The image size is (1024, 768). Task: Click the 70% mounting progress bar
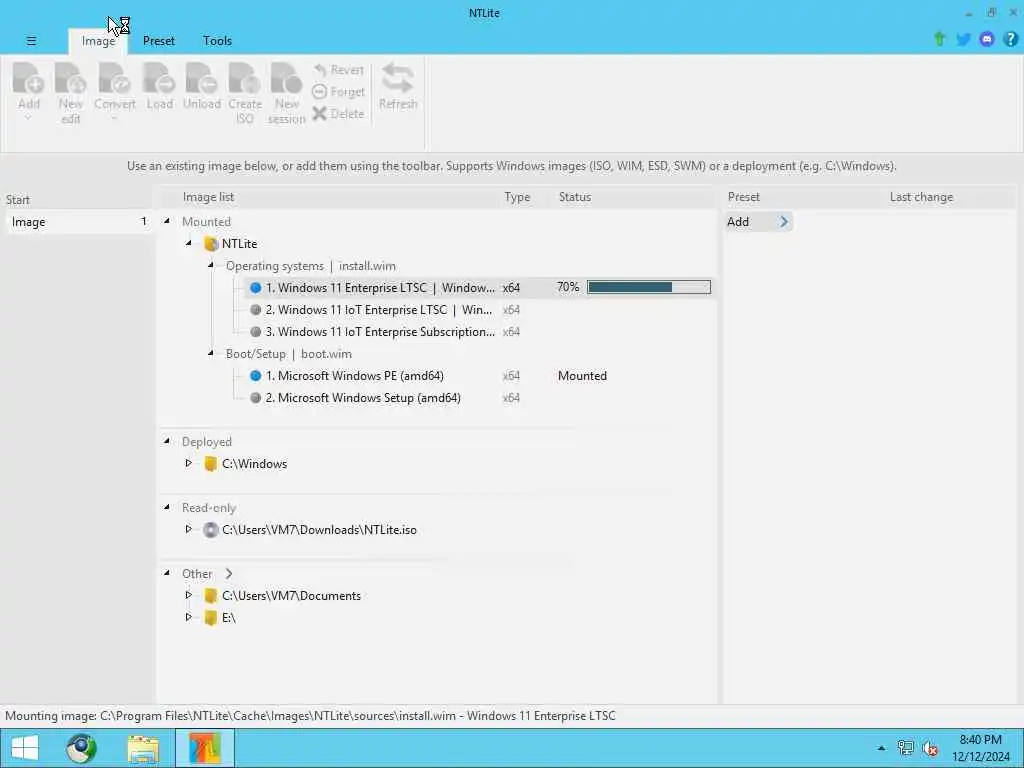pos(648,287)
